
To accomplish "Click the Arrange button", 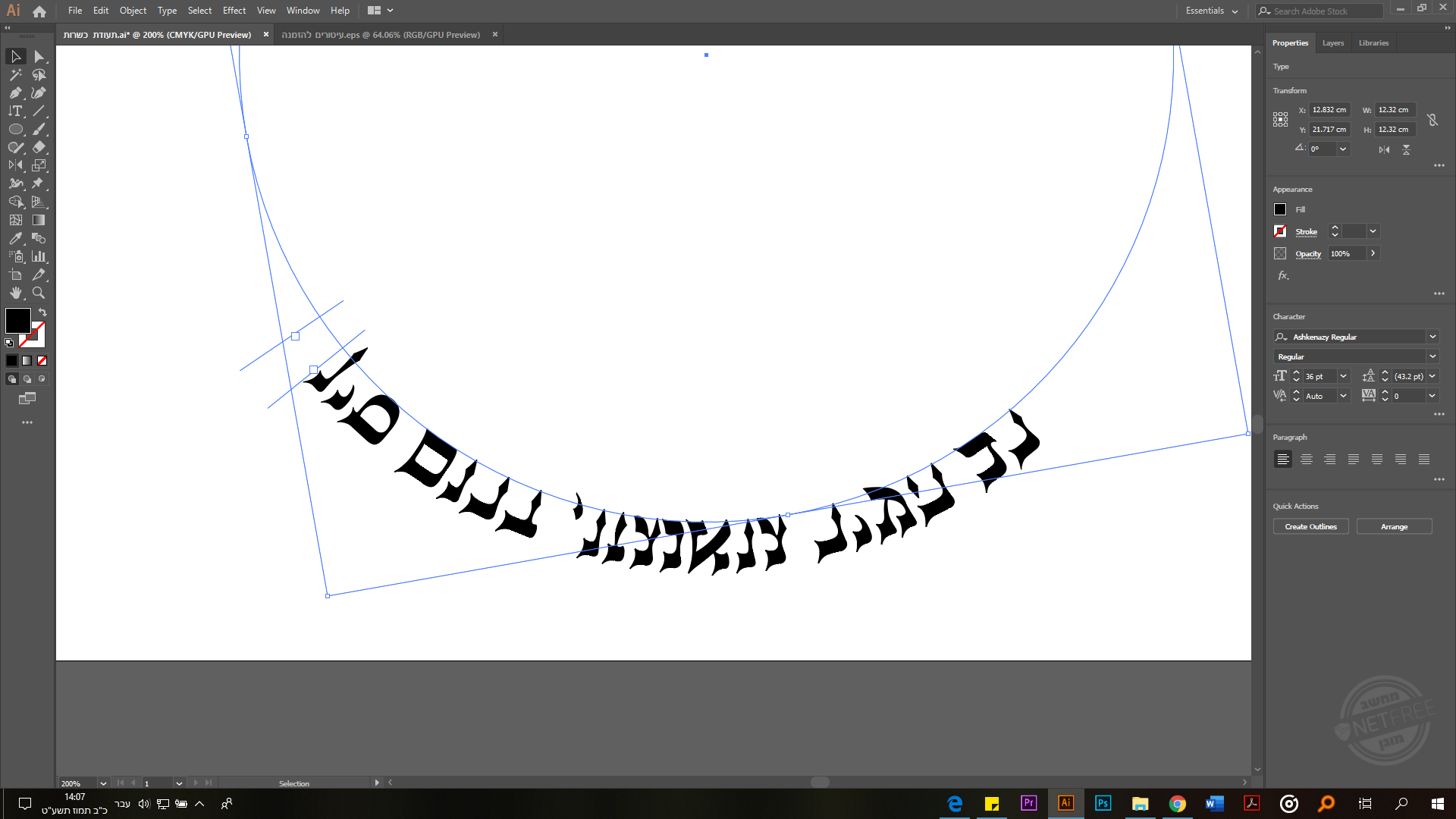I will tap(1395, 526).
